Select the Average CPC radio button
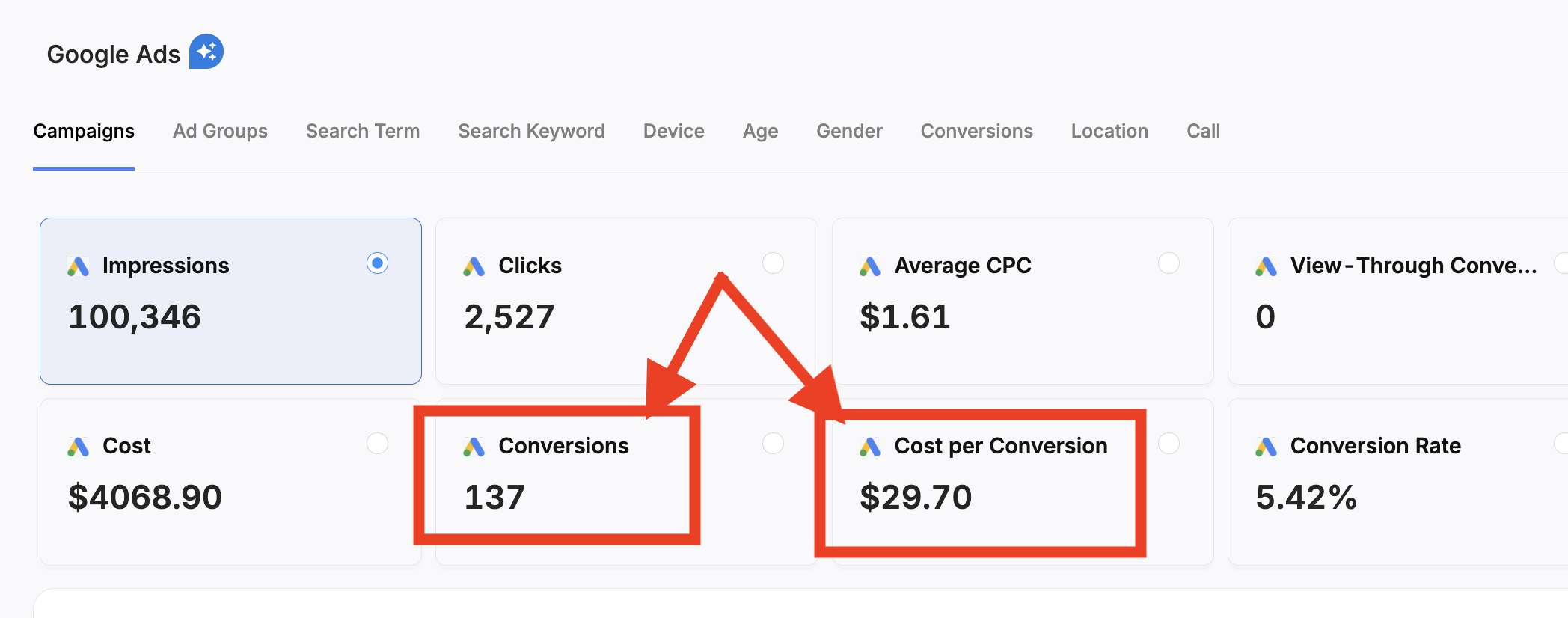1568x618 pixels. pyautogui.click(x=1169, y=263)
